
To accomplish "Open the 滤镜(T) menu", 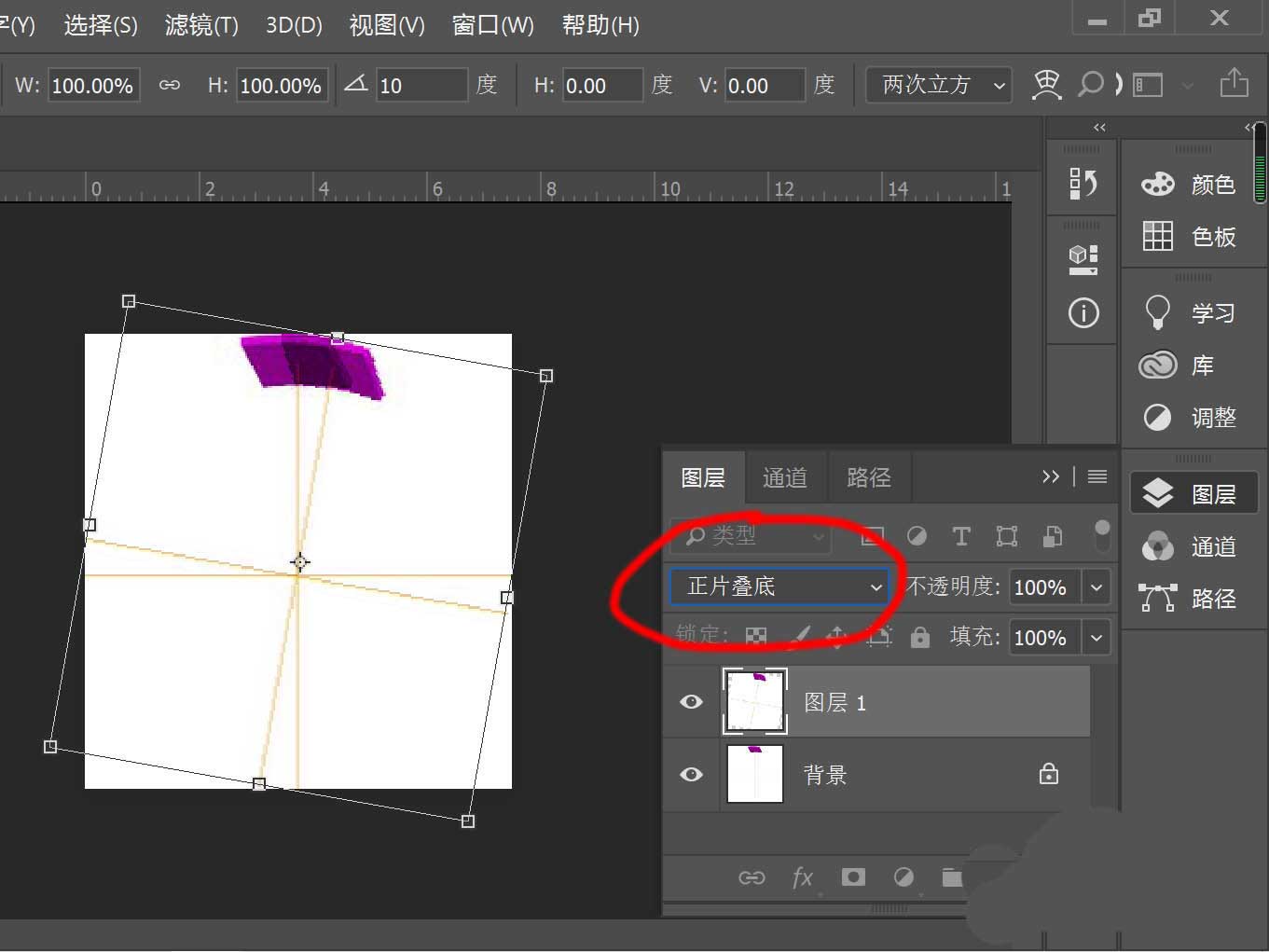I will [x=200, y=25].
